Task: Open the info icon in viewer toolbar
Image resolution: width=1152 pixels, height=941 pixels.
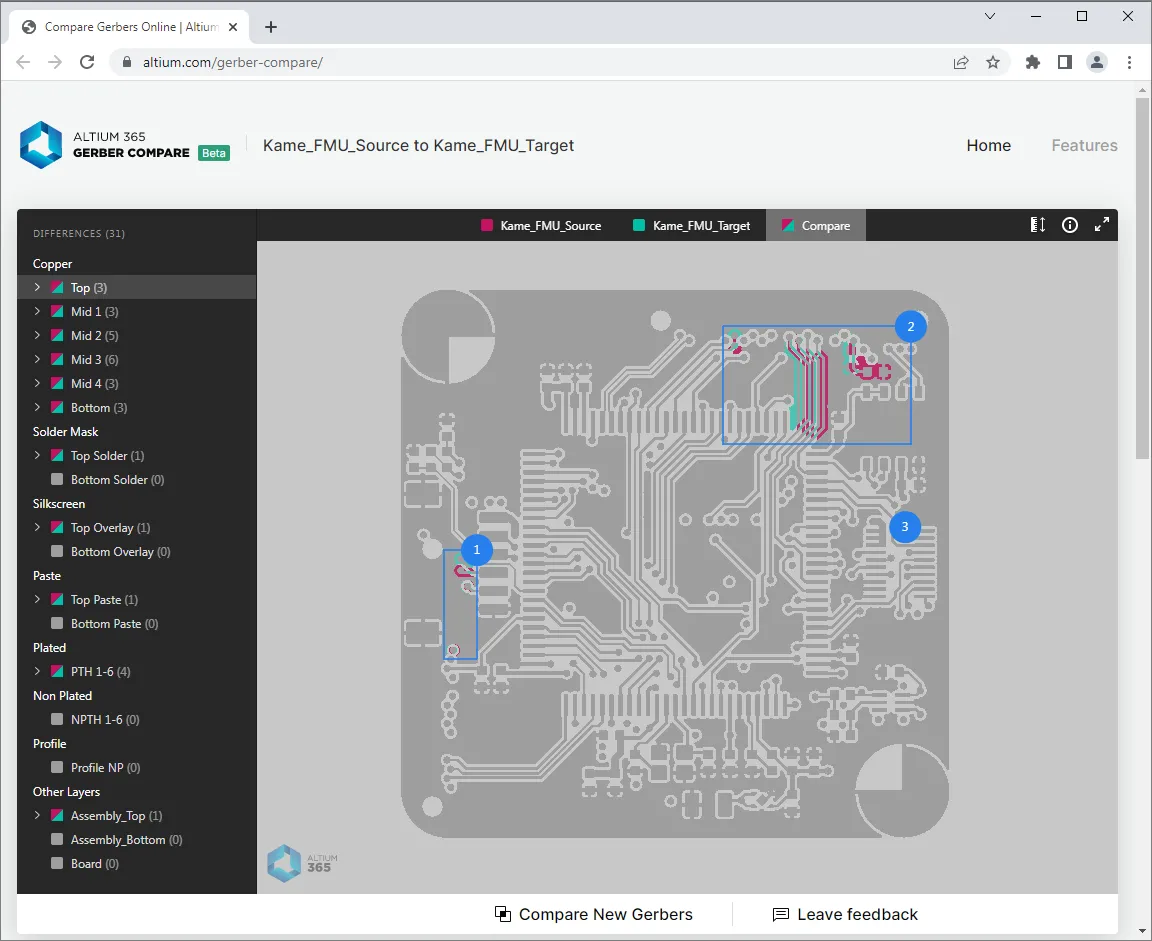Action: point(1070,225)
